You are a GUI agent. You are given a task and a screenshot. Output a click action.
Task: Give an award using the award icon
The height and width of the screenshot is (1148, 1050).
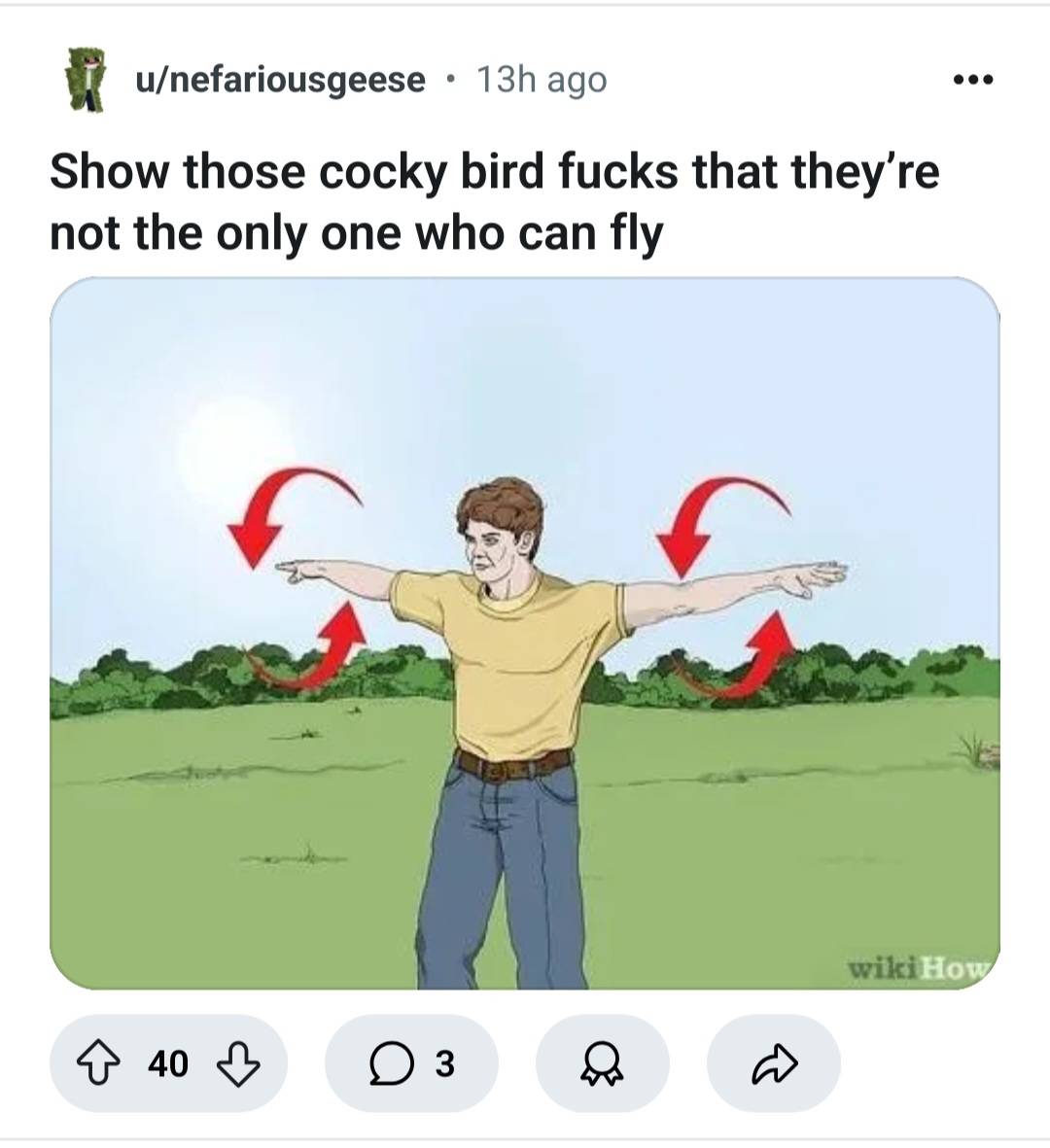tap(603, 1063)
